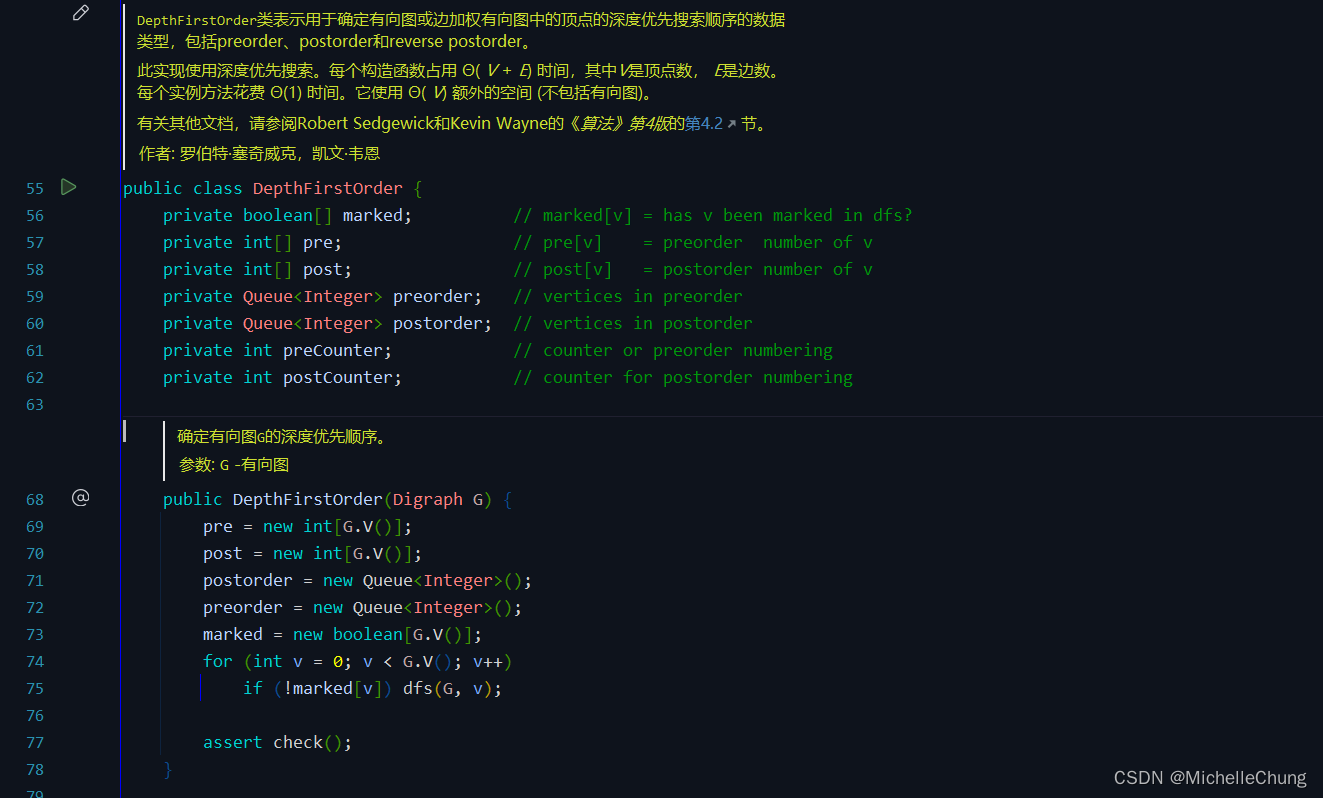Click the for loop keyword on line 74
This screenshot has height=798, width=1323.
[217, 661]
